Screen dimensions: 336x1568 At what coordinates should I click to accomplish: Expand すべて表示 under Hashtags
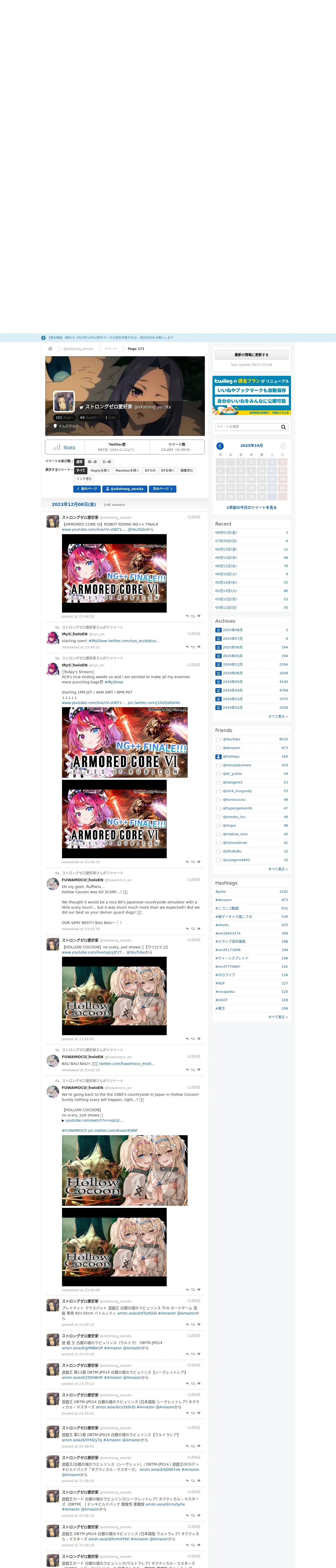click(278, 1017)
